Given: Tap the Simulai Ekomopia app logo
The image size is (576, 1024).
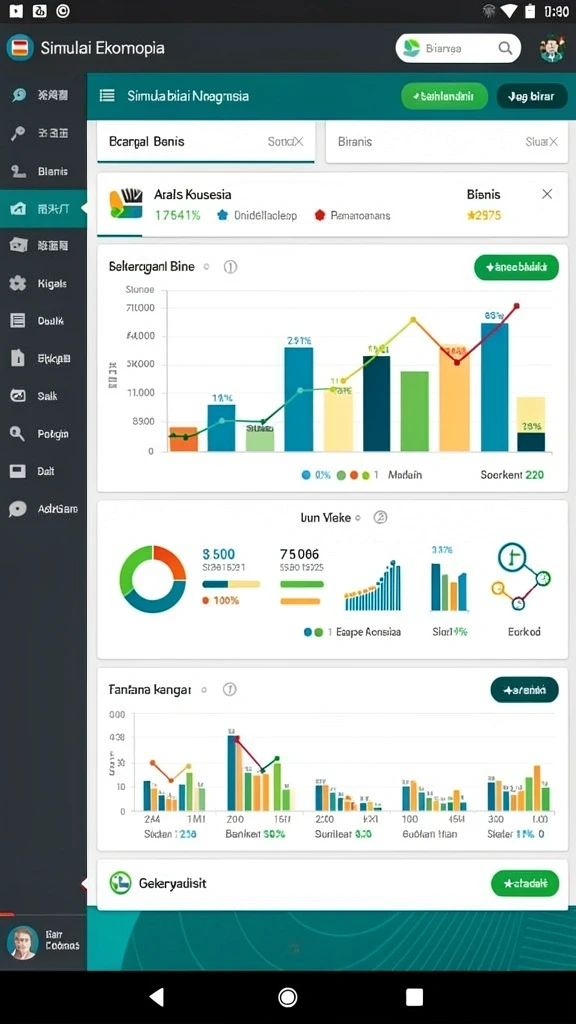Looking at the screenshot, I should (20, 48).
